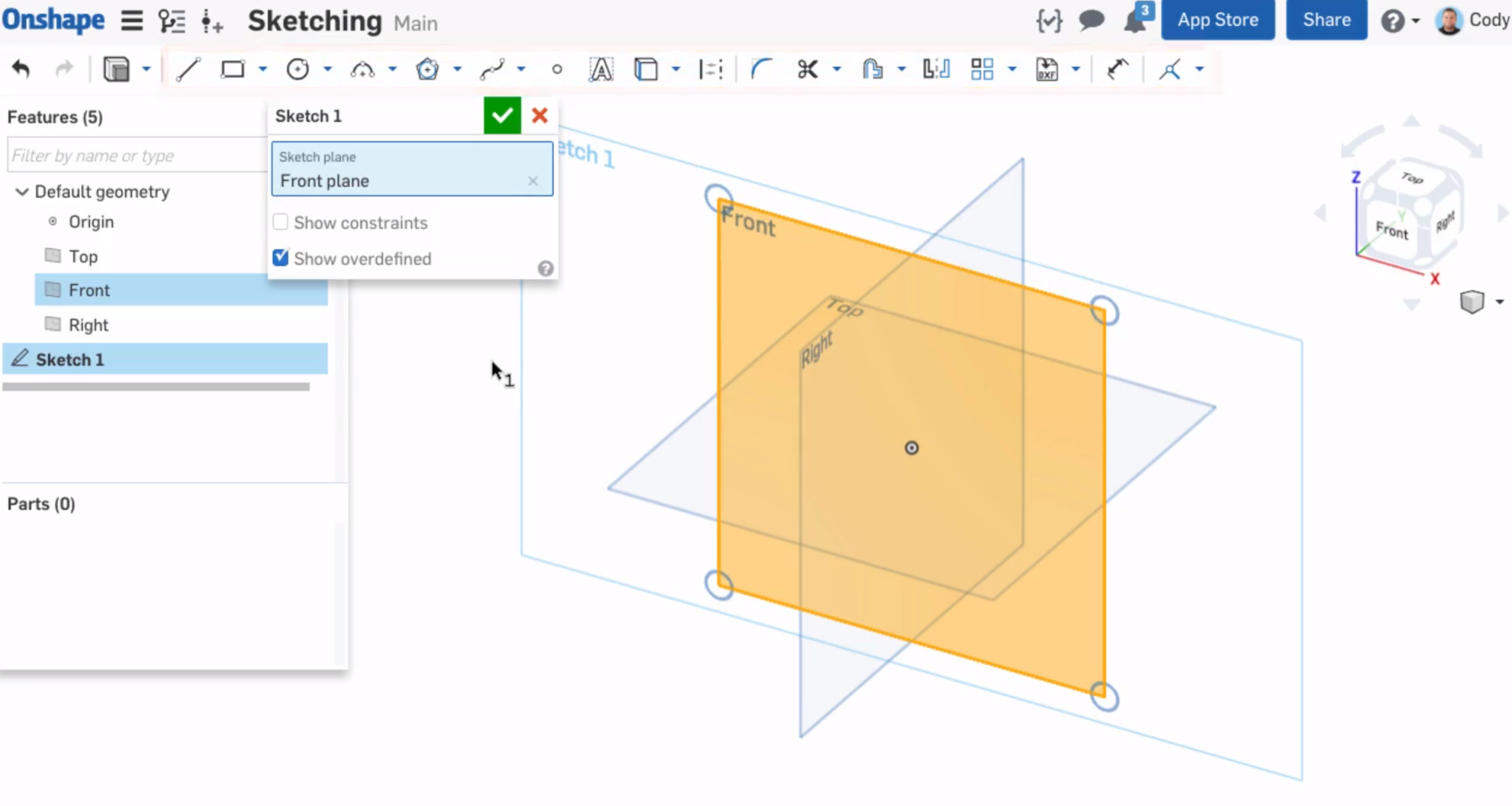Select the Circle tool
The width and height of the screenshot is (1512, 806).
(298, 69)
